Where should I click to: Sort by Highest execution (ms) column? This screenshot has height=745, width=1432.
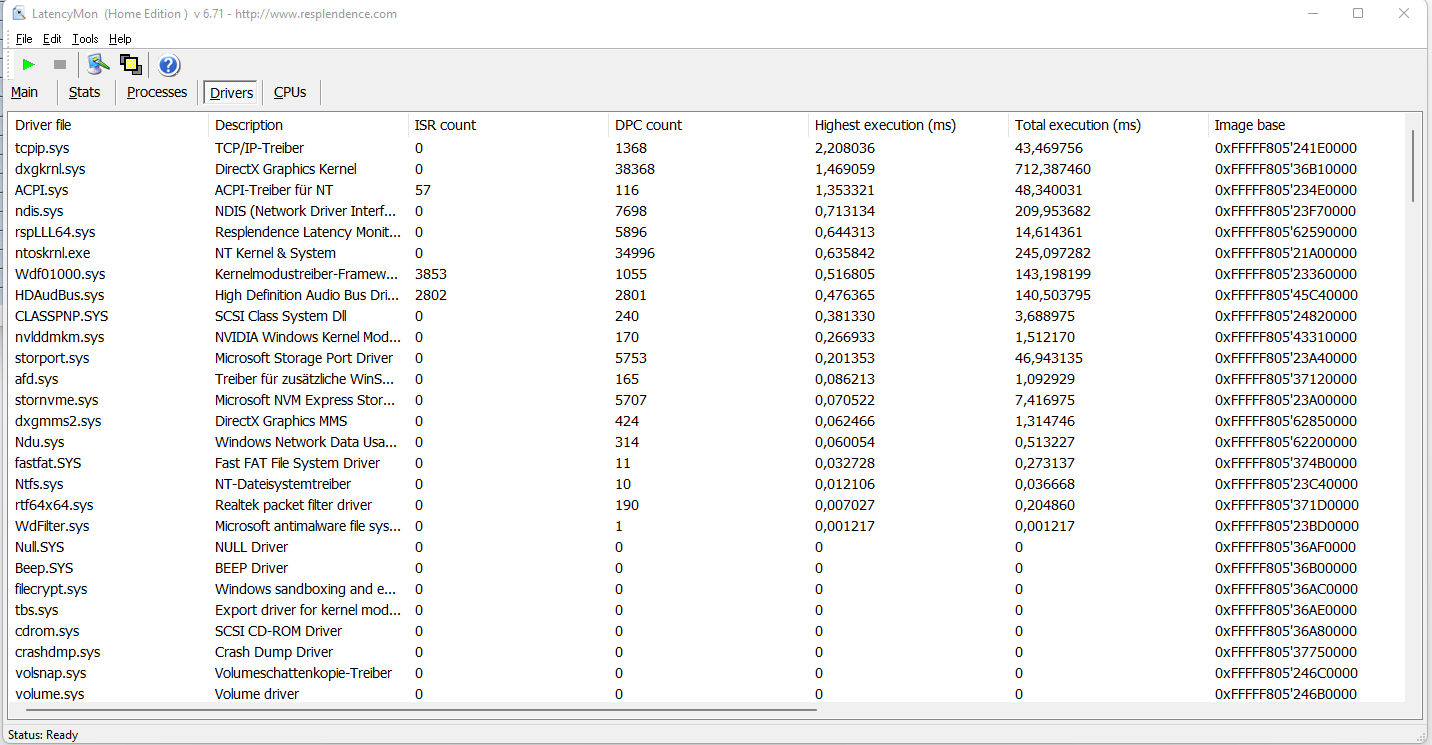click(885, 125)
